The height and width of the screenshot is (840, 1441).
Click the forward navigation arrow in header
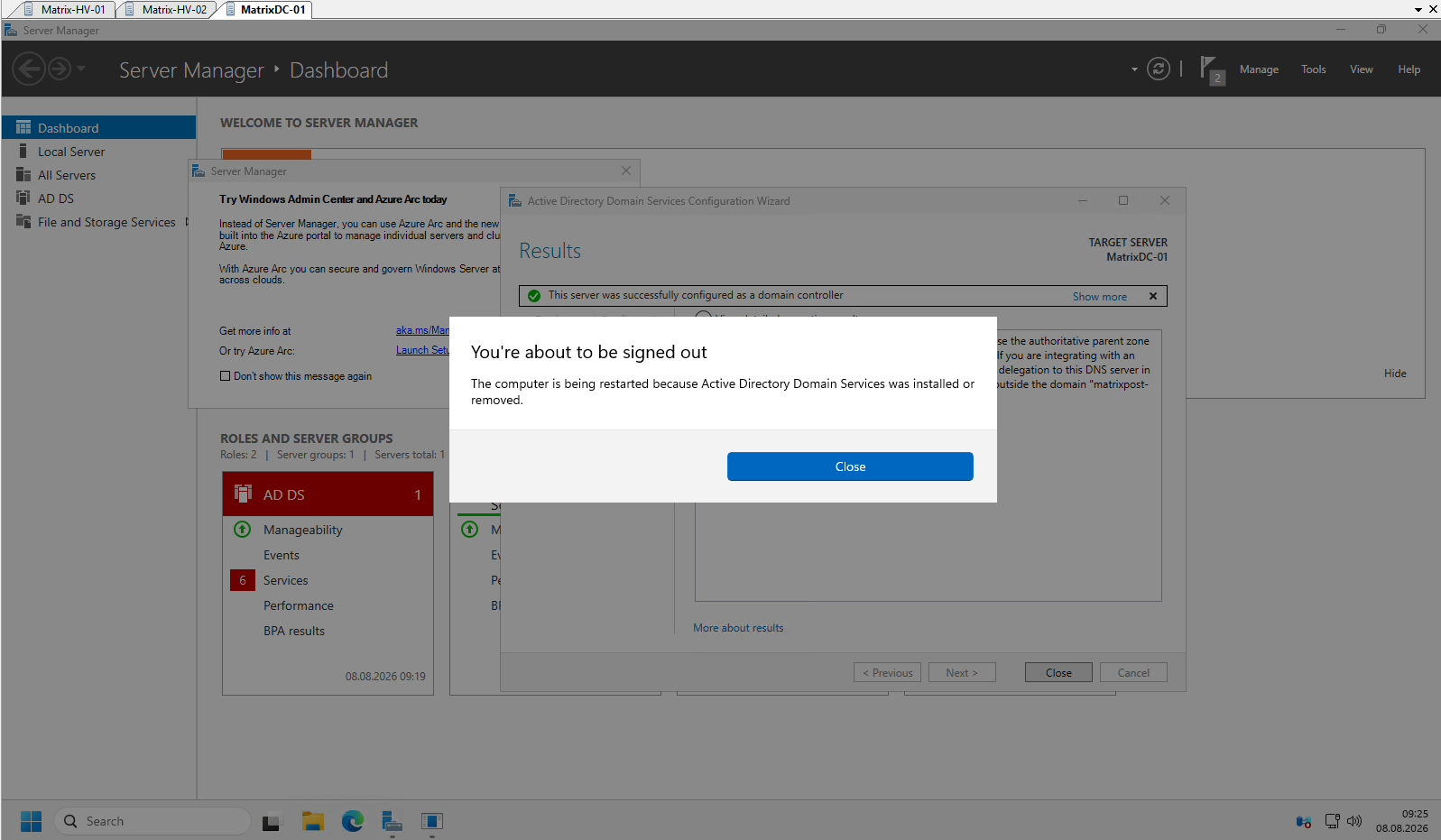pyautogui.click(x=60, y=69)
